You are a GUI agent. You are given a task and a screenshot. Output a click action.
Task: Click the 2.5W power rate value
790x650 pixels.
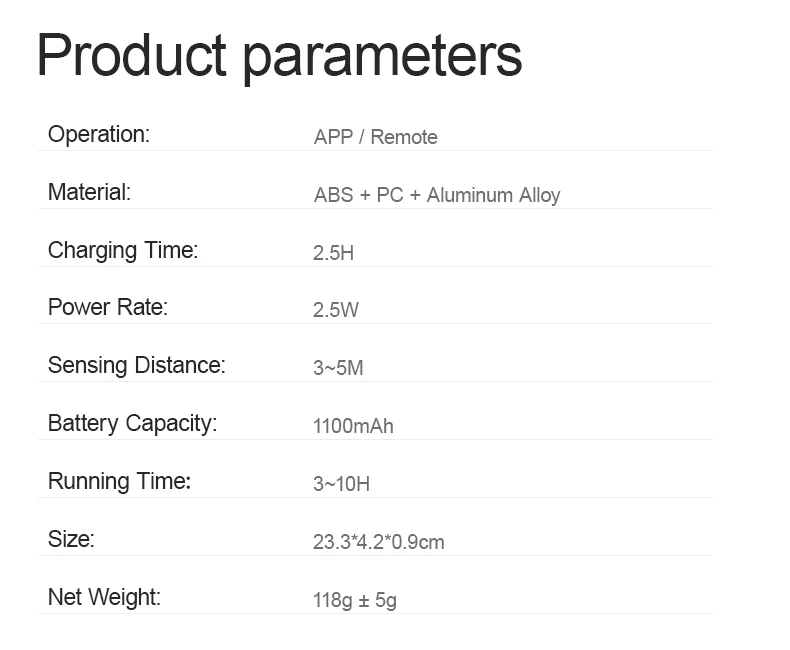coord(336,310)
